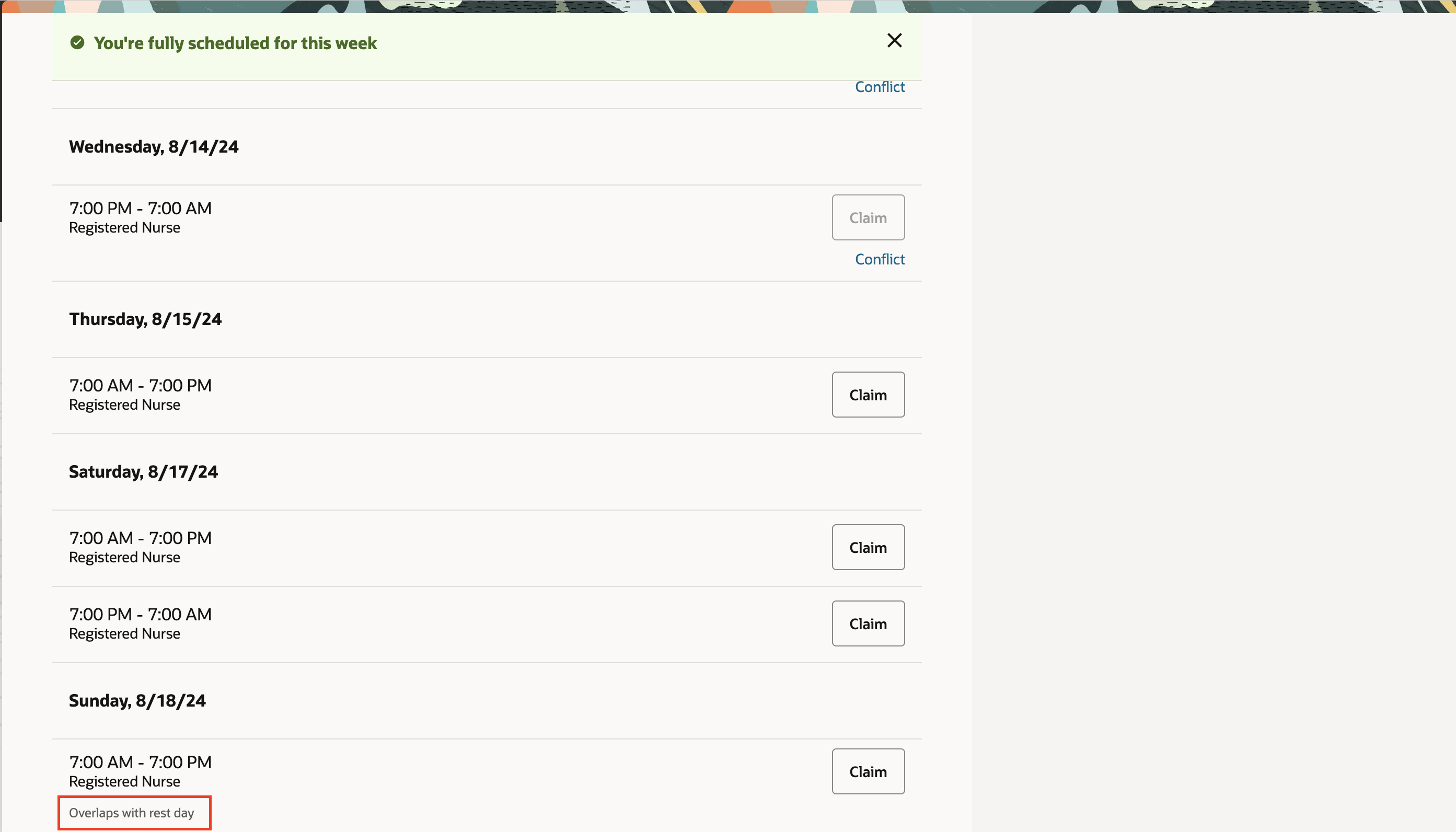Click the green checkmark success icon
The image size is (1456, 832).
77,43
